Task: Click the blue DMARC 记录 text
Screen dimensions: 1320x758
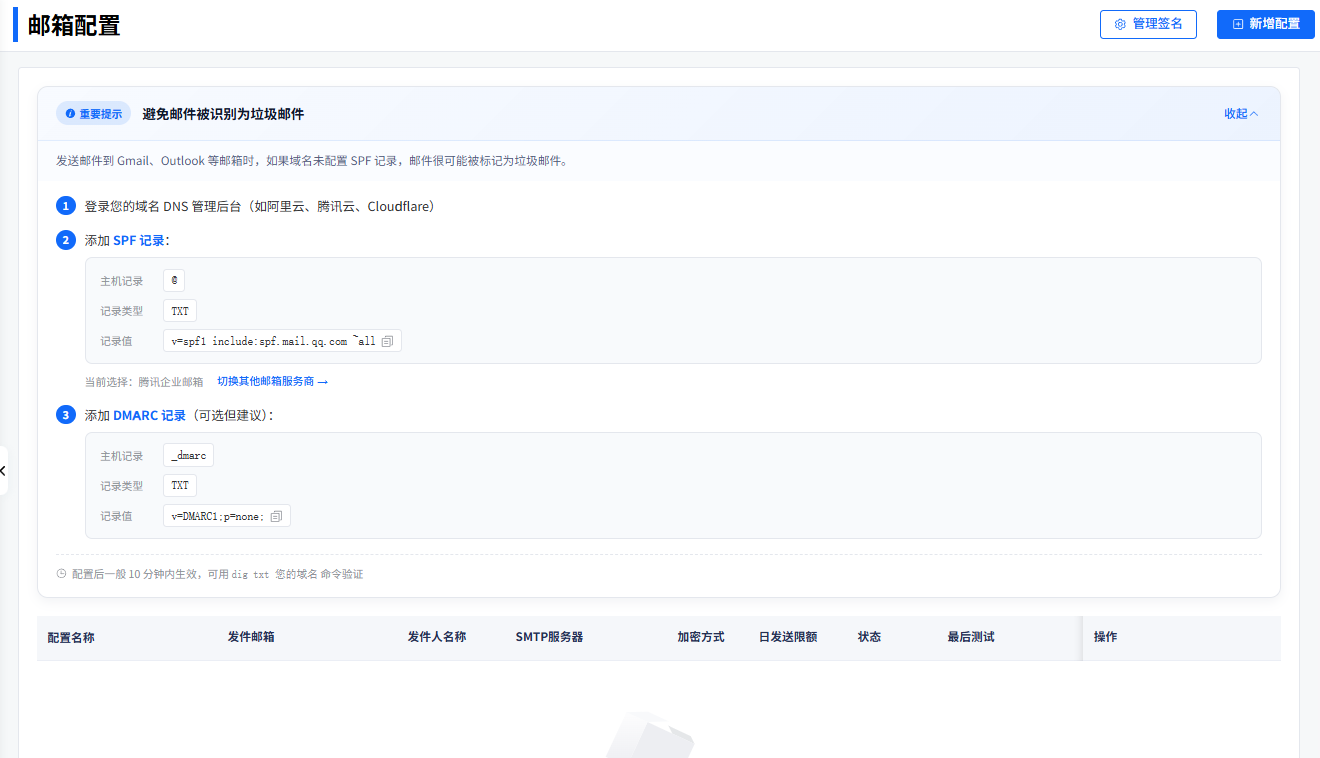Action: point(149,415)
